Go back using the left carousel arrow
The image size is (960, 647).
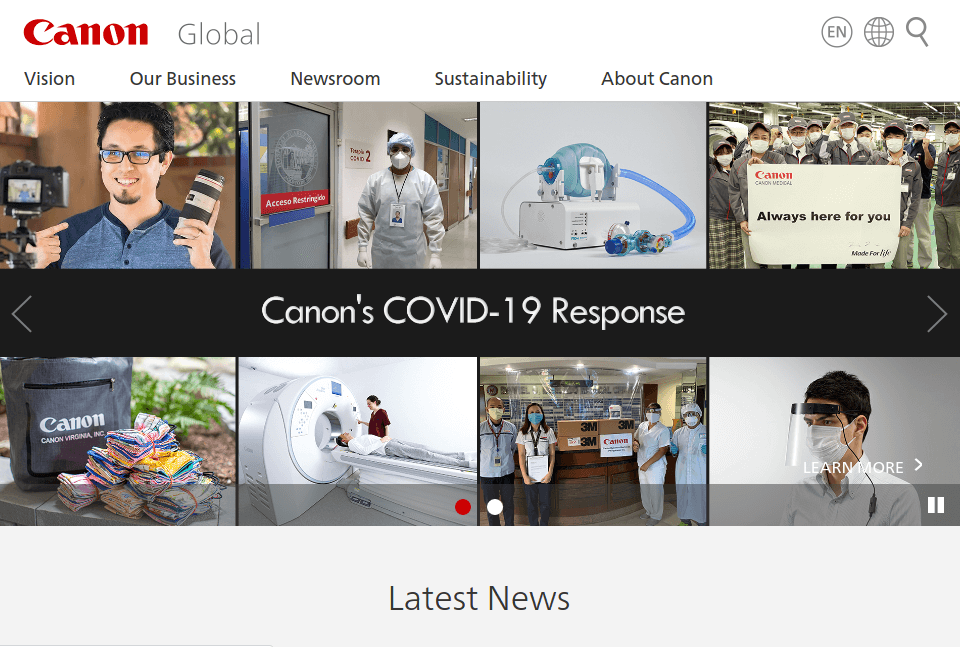click(x=21, y=313)
